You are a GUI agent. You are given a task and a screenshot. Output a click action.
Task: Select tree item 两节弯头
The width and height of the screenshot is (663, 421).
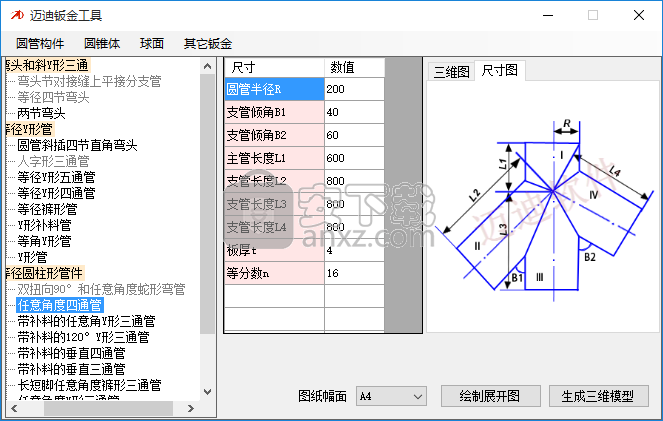(41, 113)
